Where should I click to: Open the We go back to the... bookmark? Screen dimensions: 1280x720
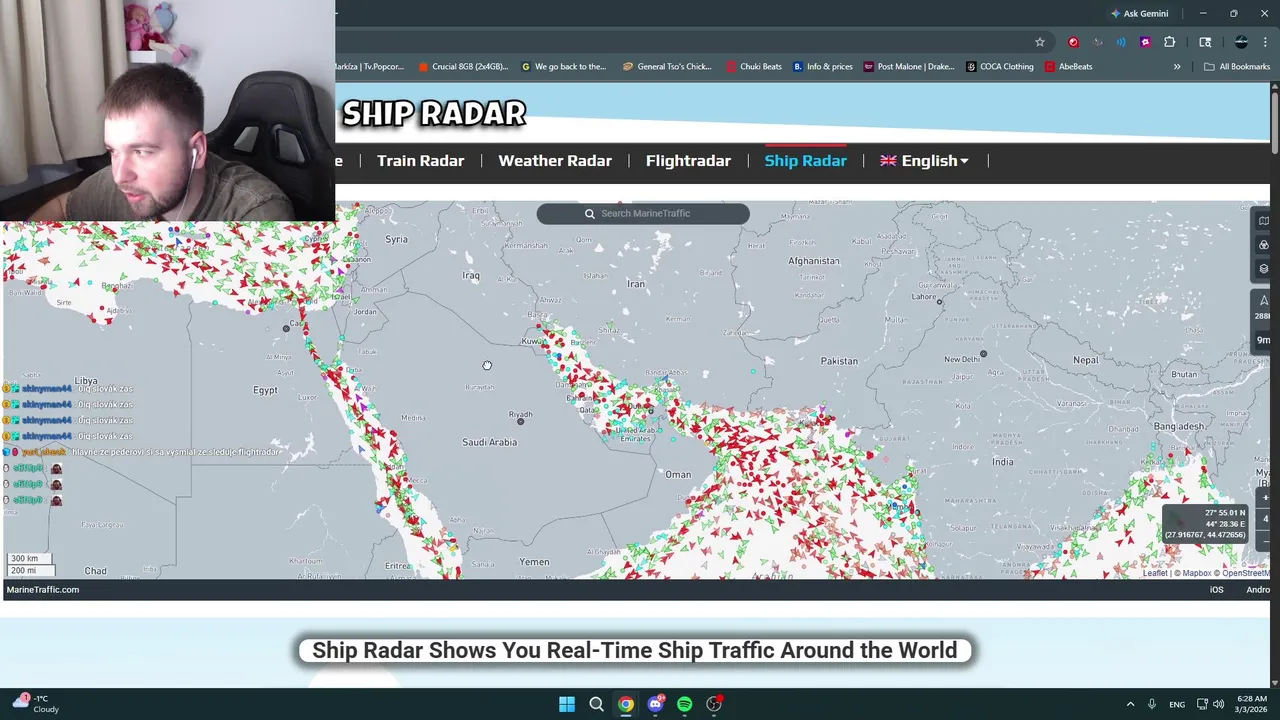click(564, 67)
